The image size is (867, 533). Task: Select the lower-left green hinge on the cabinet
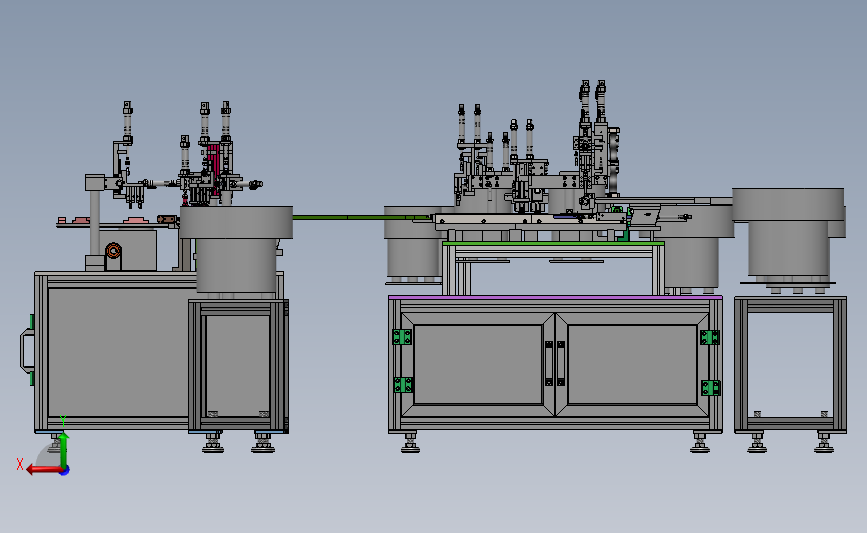click(403, 385)
